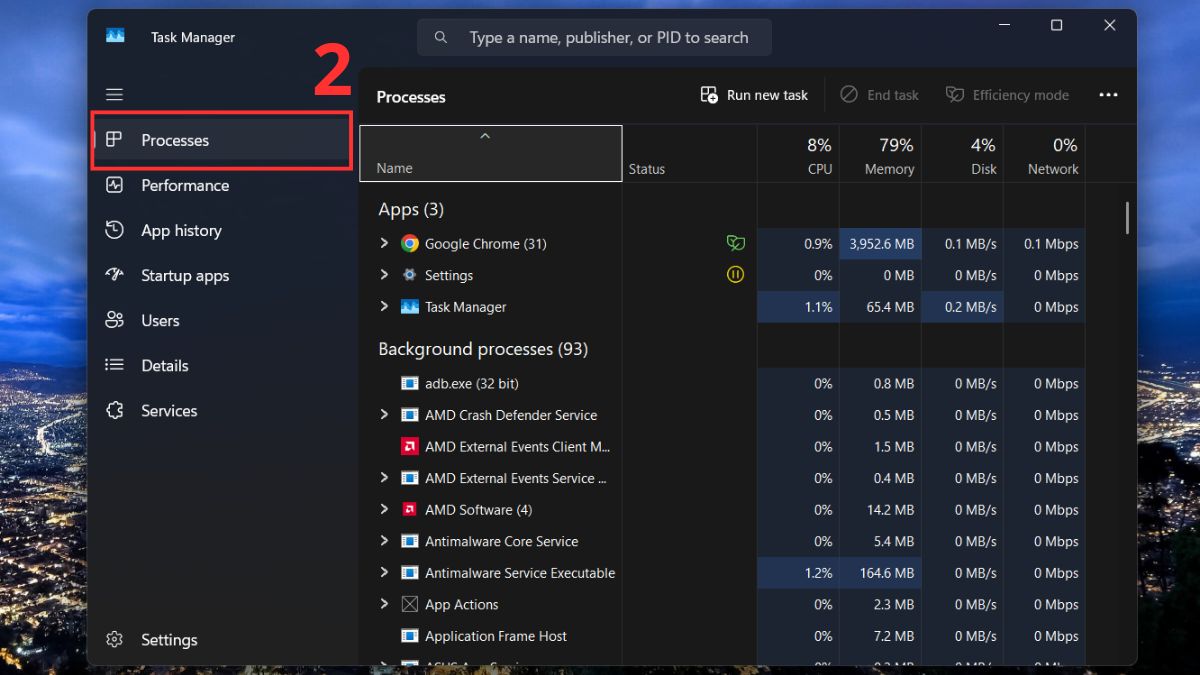The image size is (1200, 675).
Task: Sort by Network usage column
Action: (1044, 153)
